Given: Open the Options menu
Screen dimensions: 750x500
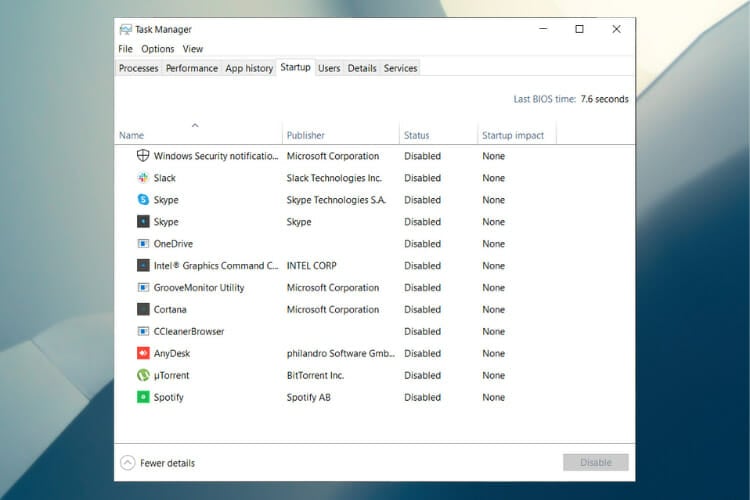Looking at the screenshot, I should (157, 49).
